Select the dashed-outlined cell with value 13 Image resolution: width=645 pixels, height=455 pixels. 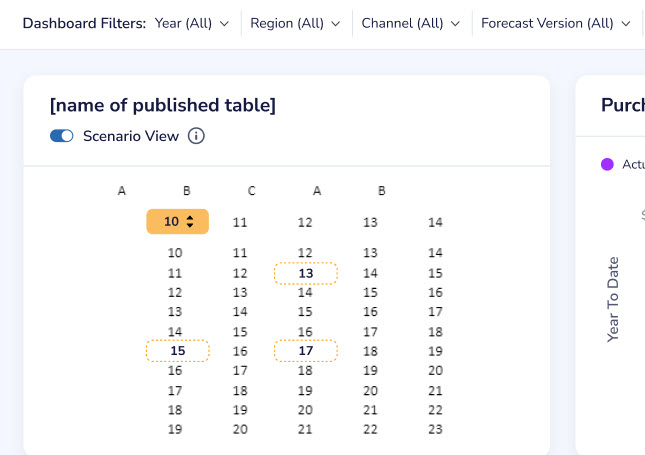(306, 273)
